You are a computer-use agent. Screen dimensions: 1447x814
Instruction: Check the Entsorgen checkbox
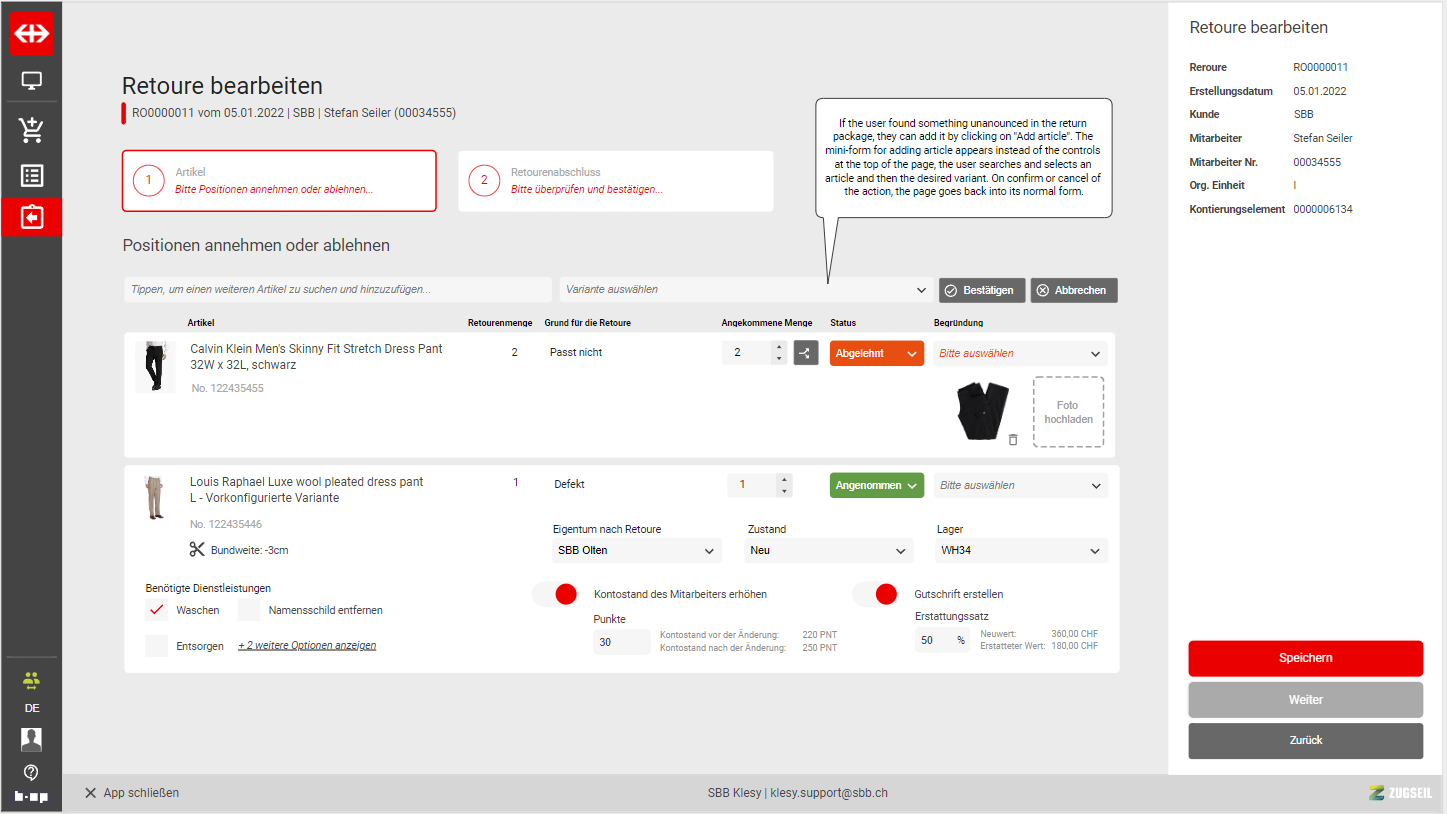point(156,646)
